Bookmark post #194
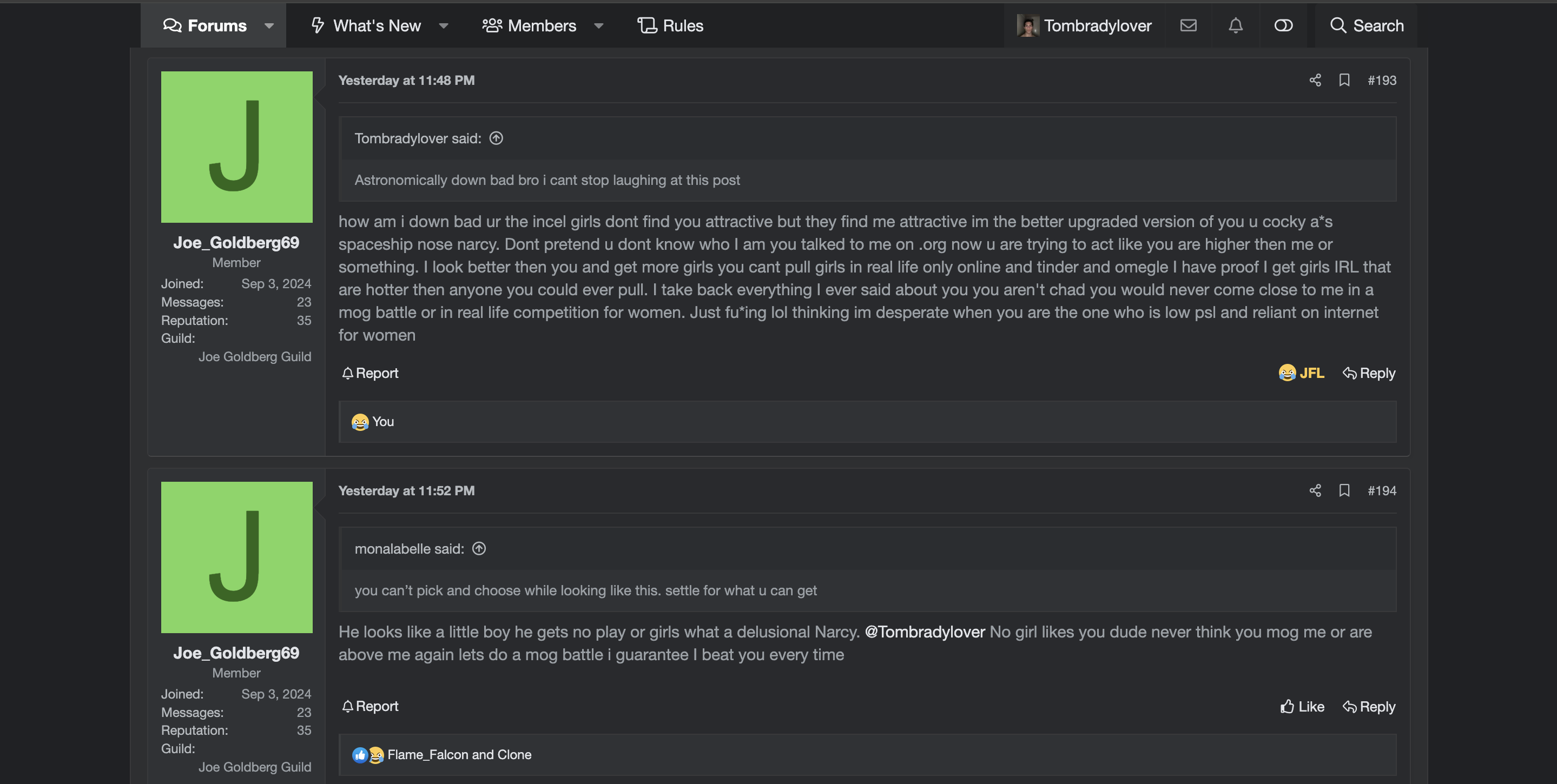 click(x=1344, y=490)
